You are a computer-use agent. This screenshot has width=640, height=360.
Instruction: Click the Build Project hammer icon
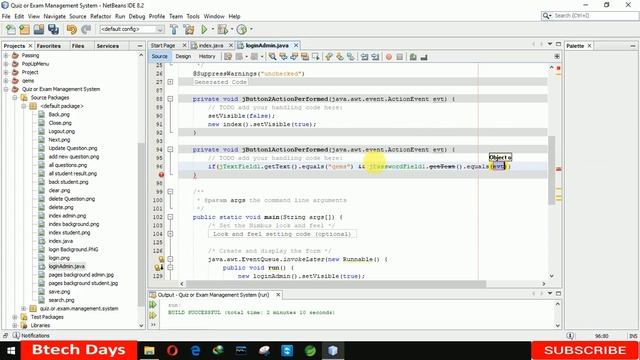pyautogui.click(x=174, y=29)
